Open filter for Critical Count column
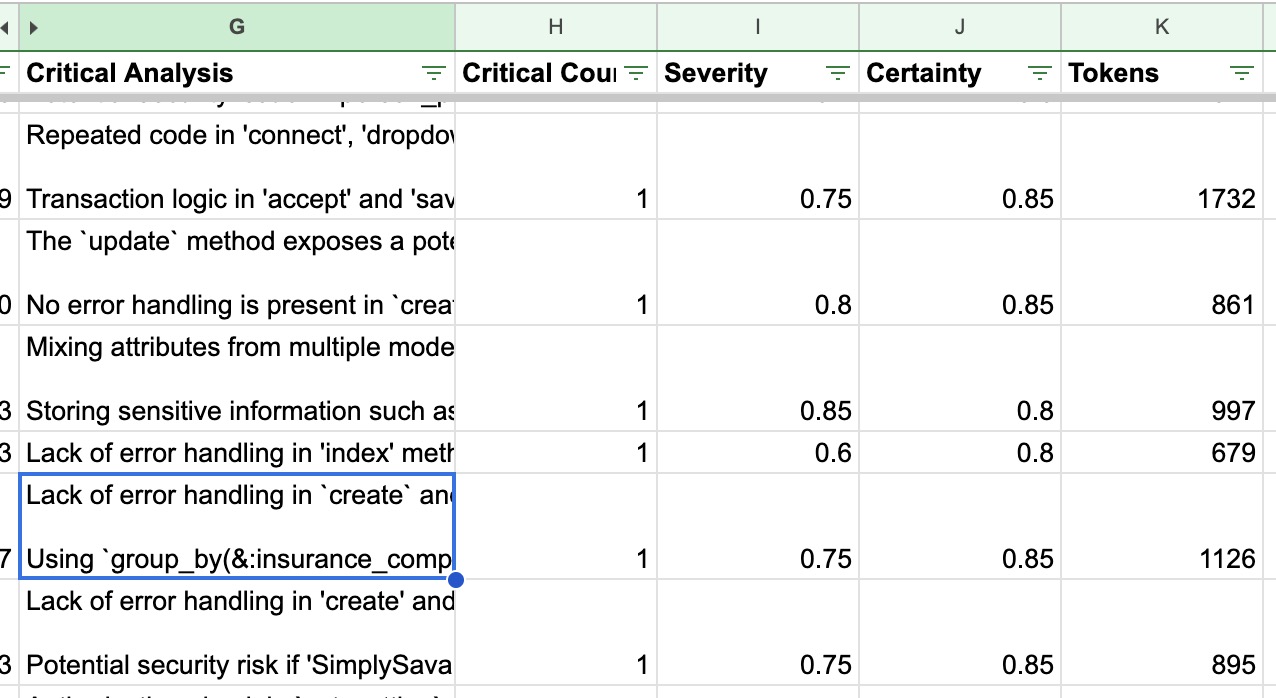1276x698 pixels. point(635,73)
